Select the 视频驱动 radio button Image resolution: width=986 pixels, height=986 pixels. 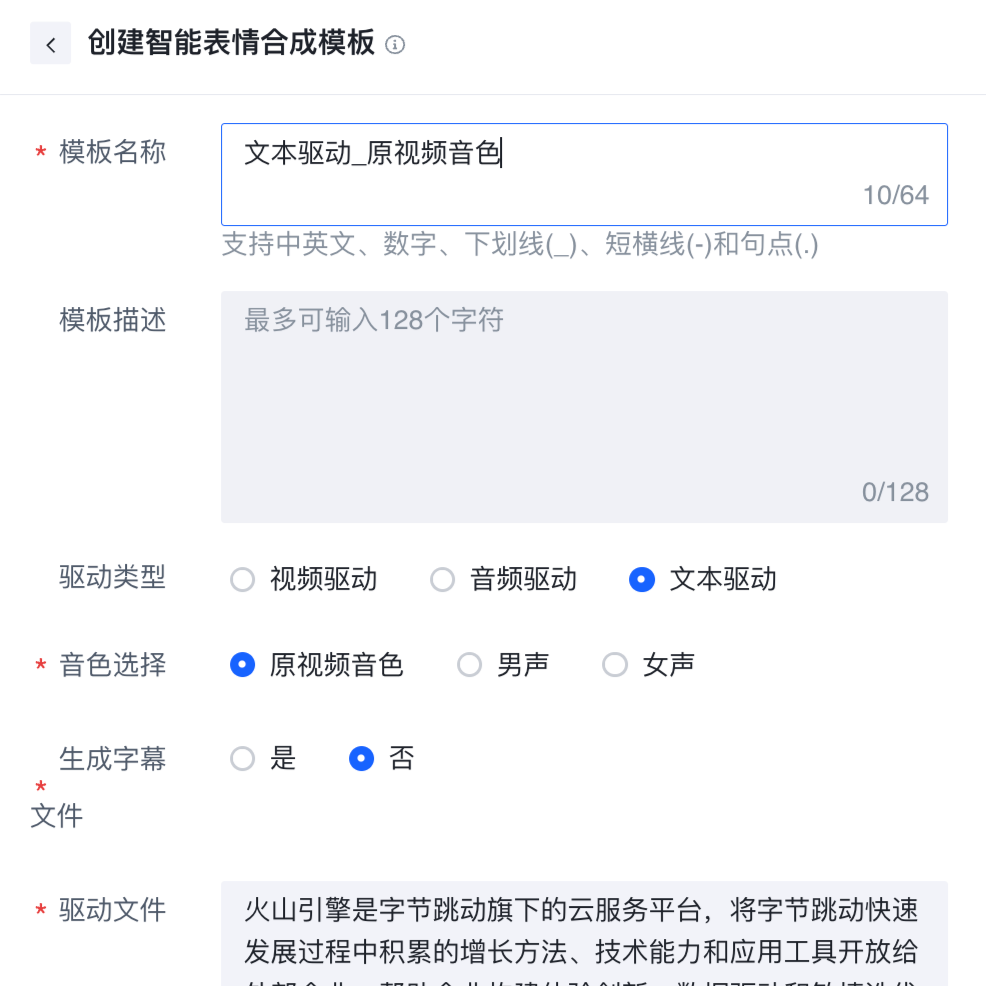click(x=243, y=580)
